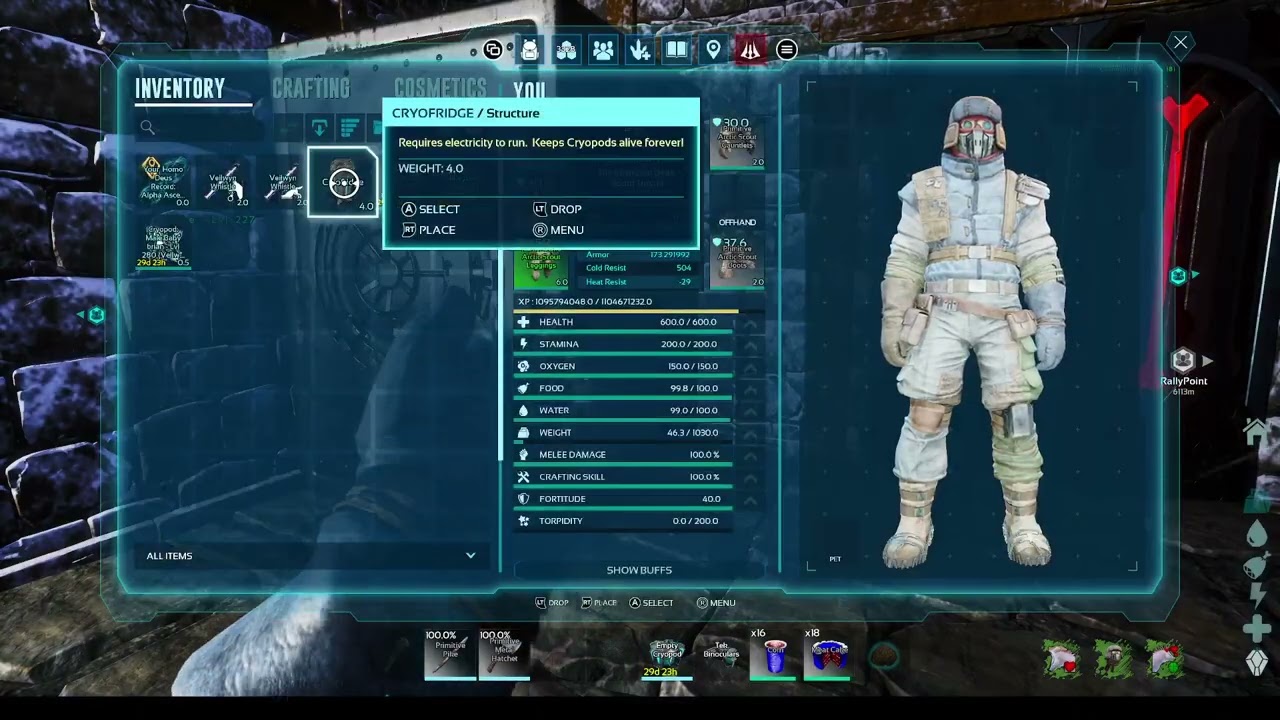Click the Show Buffs button

pos(639,570)
